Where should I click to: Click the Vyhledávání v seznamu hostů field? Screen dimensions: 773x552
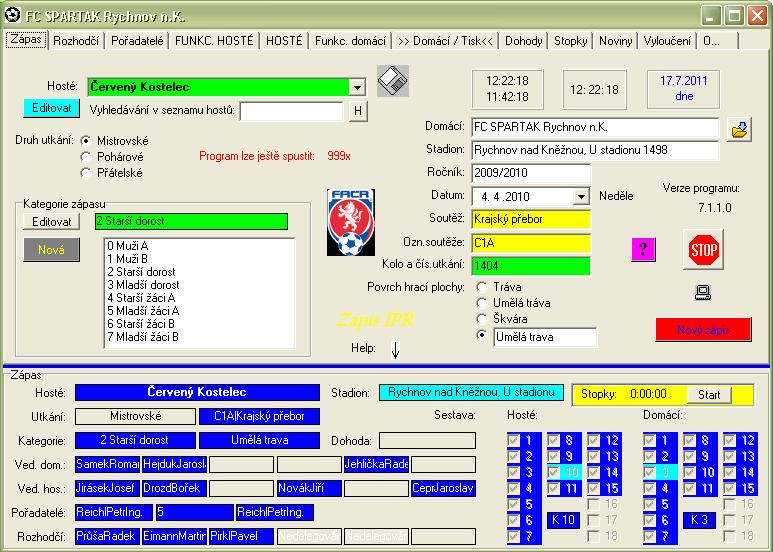(291, 110)
